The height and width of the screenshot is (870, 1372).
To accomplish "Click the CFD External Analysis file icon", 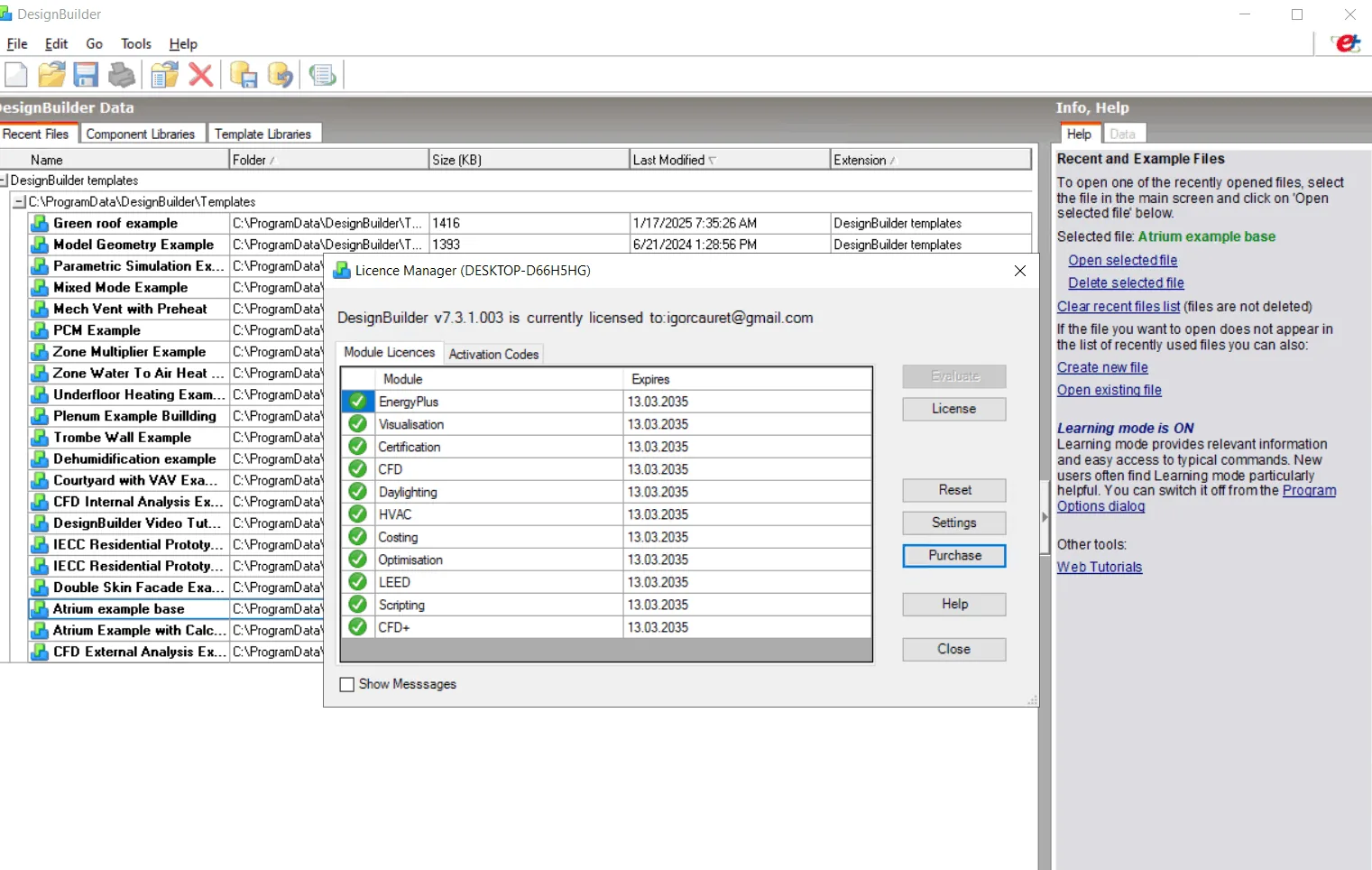I will [40, 652].
